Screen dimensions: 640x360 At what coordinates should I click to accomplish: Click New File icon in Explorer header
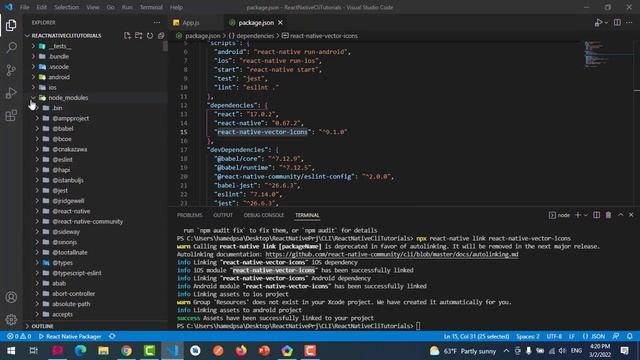[127, 36]
